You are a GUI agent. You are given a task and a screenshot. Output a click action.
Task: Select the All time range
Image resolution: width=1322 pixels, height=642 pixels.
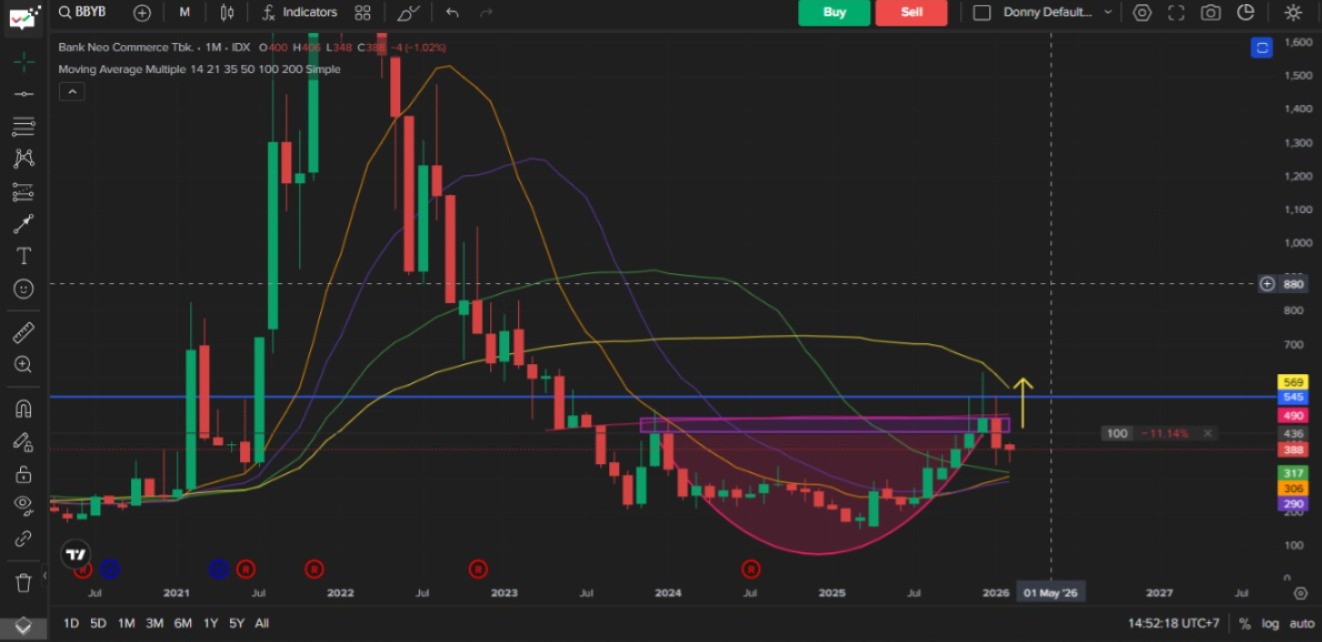coord(262,623)
